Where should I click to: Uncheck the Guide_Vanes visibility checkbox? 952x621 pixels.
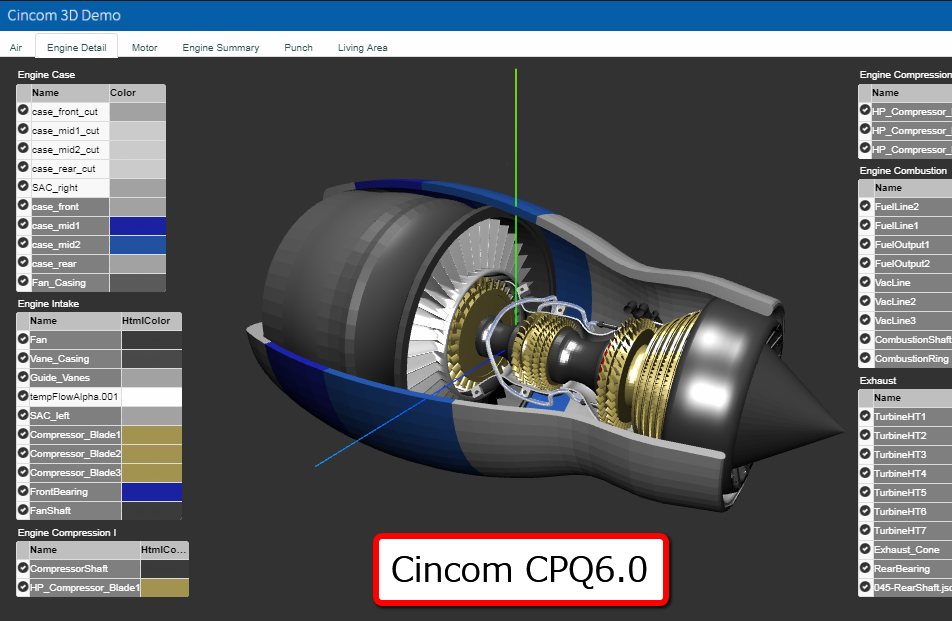click(x=23, y=377)
